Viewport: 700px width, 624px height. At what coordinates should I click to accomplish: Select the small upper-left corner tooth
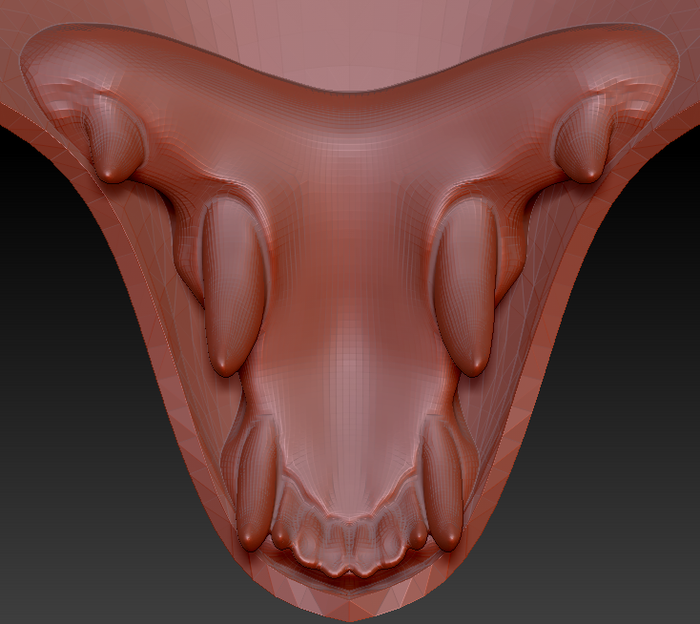(115, 139)
